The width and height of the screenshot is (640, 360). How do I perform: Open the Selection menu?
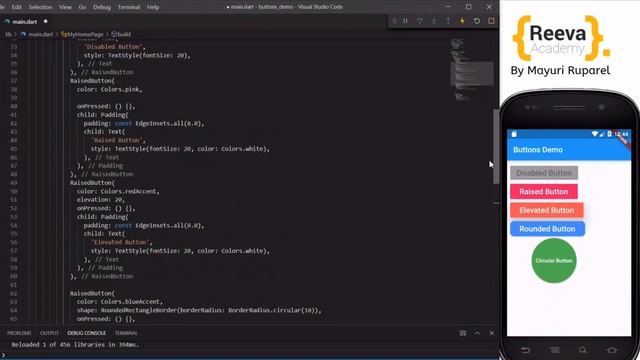(x=40, y=7)
